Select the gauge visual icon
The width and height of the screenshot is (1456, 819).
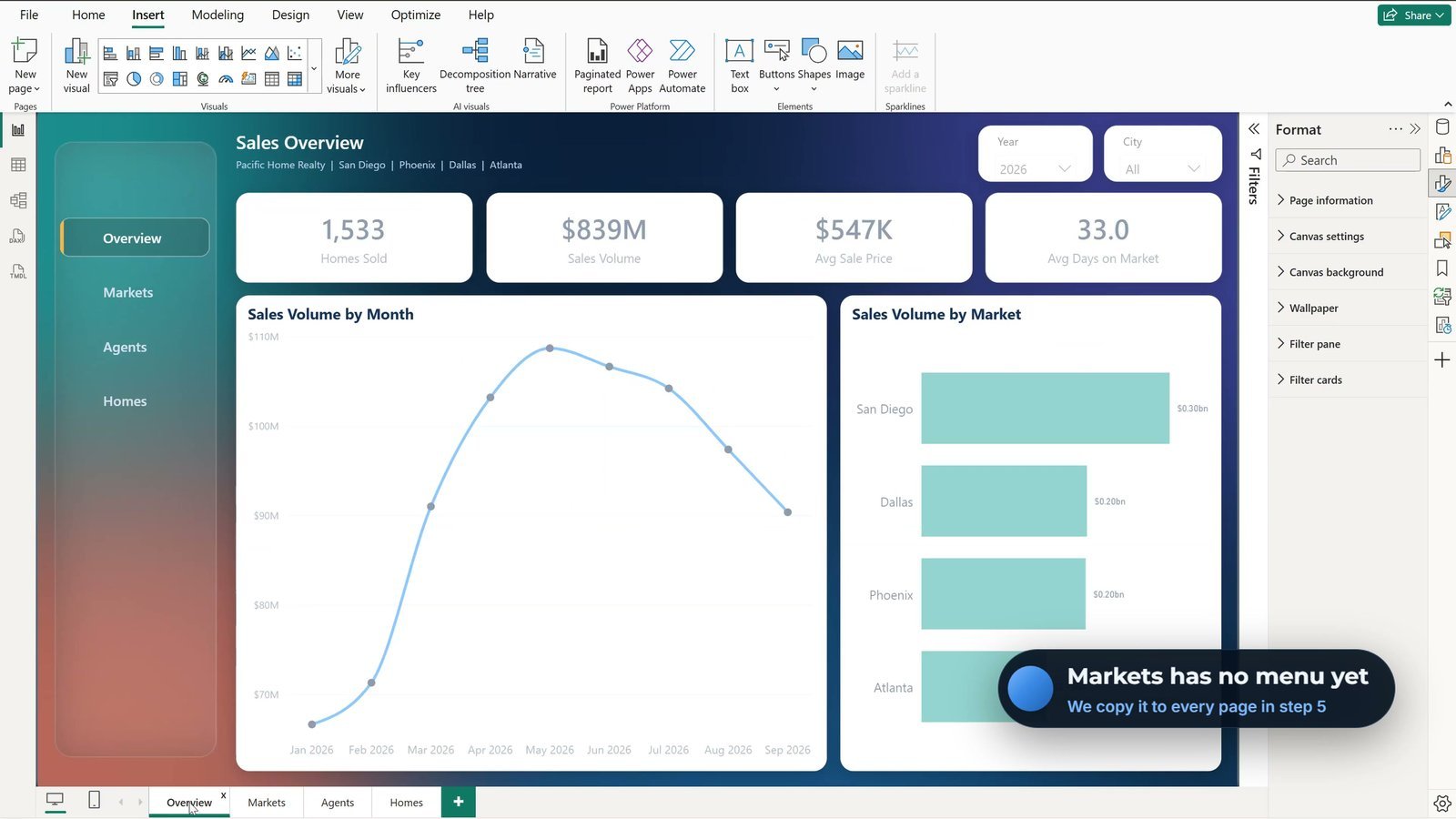226,79
